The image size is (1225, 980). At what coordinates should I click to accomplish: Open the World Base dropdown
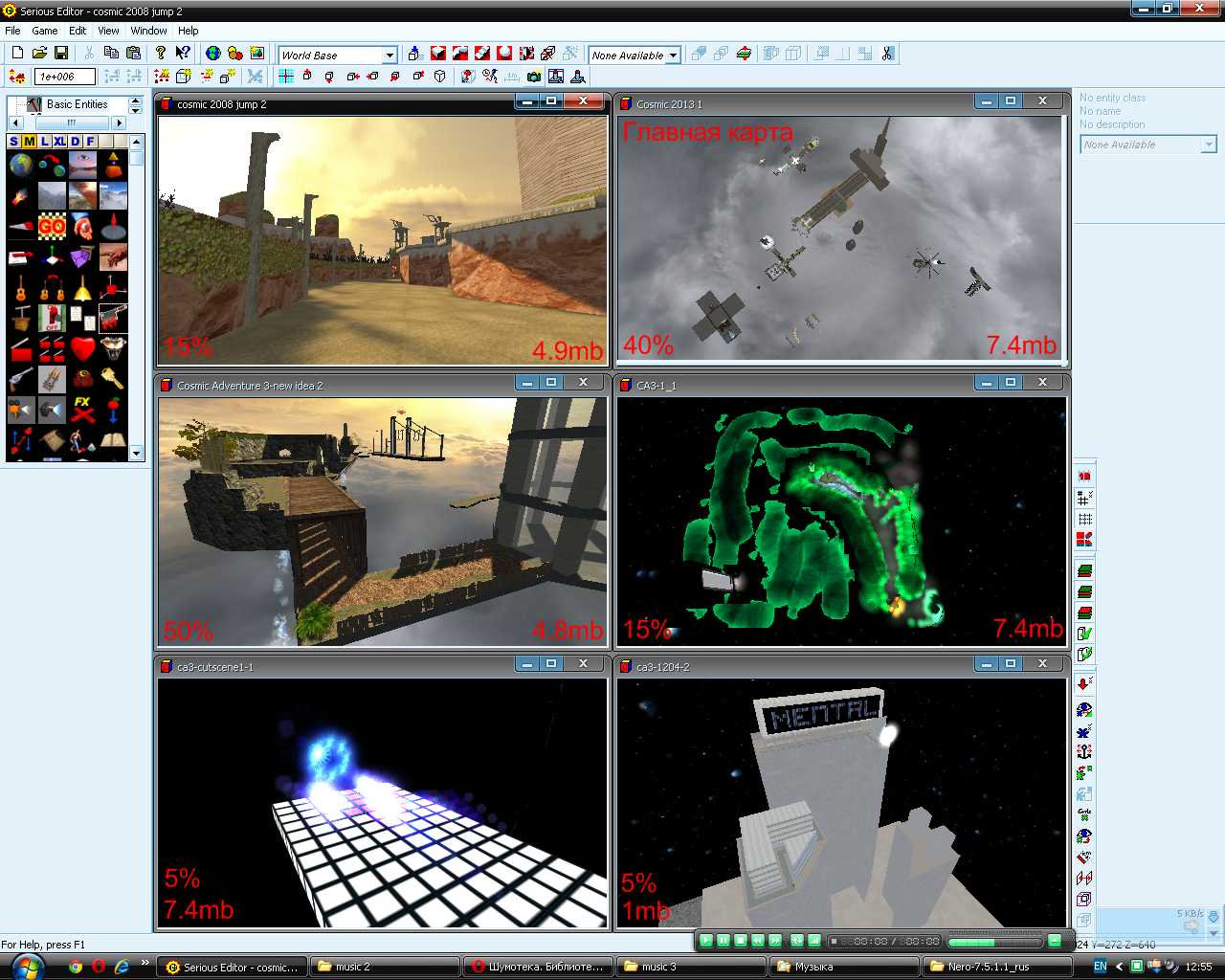[x=390, y=56]
